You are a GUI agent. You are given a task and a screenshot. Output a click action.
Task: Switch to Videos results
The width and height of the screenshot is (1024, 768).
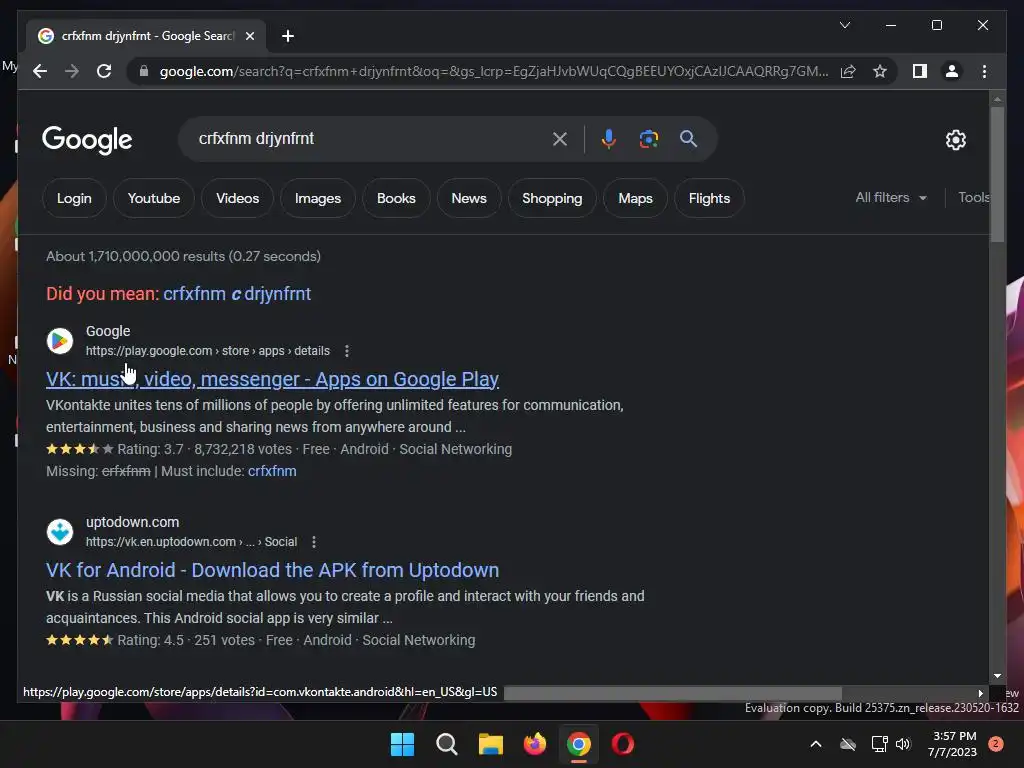[237, 198]
